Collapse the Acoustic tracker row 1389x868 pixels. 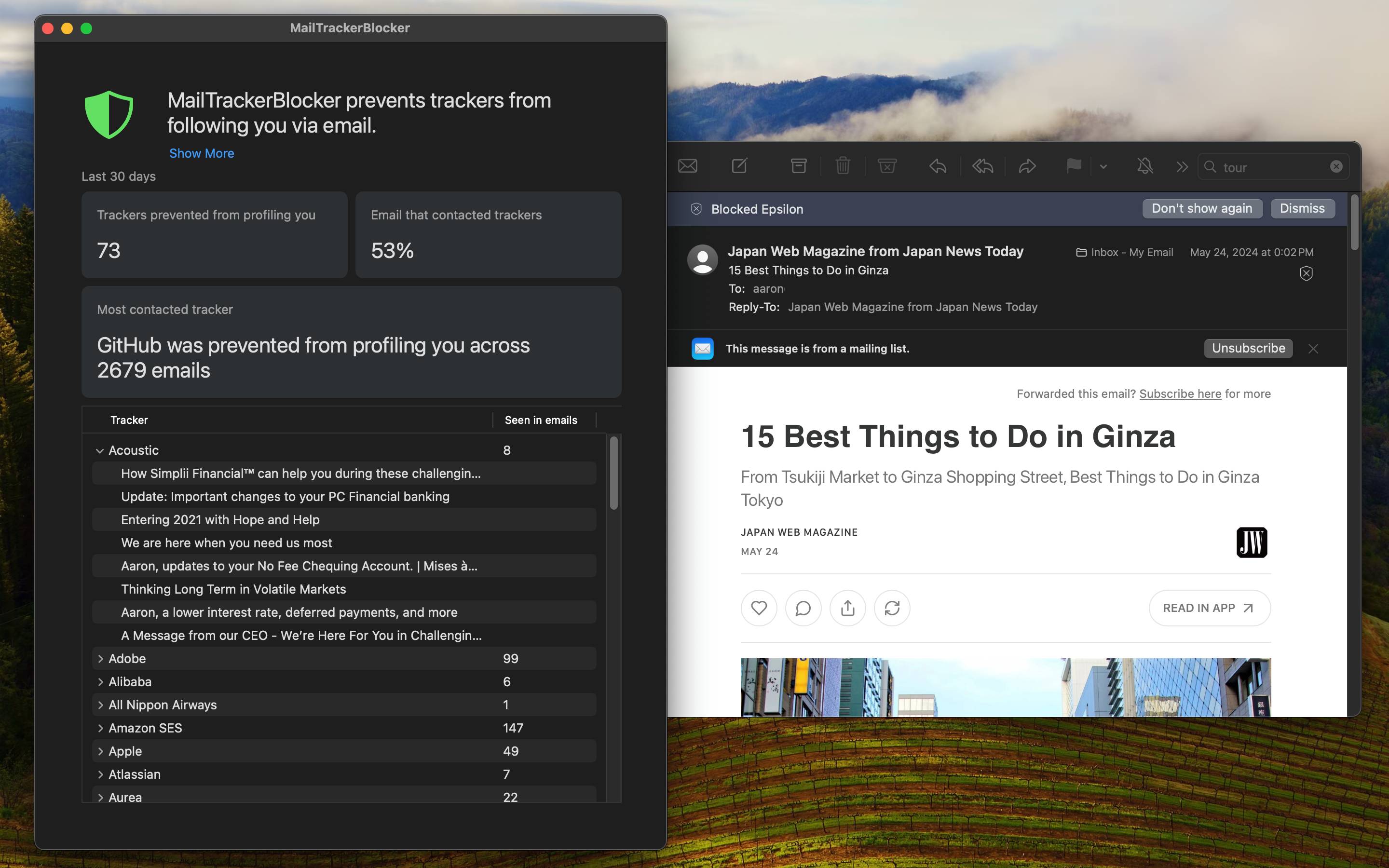pyautogui.click(x=100, y=451)
